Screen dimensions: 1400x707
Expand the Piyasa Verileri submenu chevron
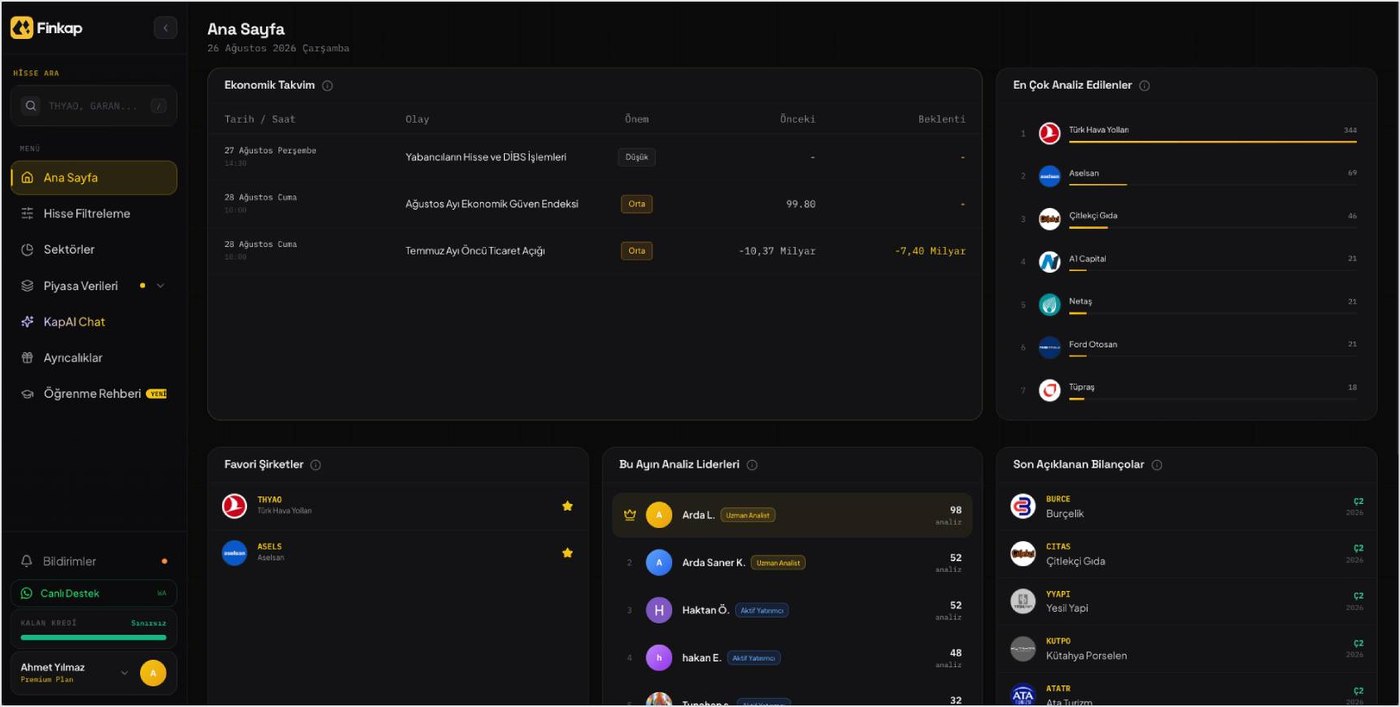pyautogui.click(x=160, y=286)
